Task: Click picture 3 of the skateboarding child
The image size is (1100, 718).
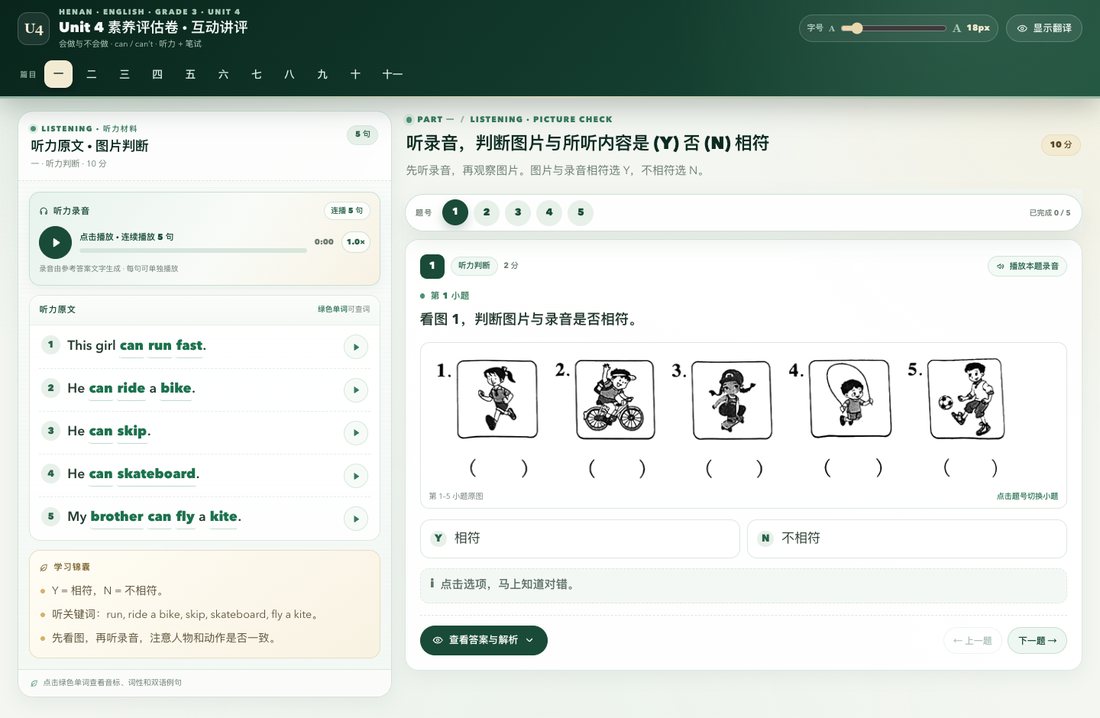Action: tap(732, 401)
